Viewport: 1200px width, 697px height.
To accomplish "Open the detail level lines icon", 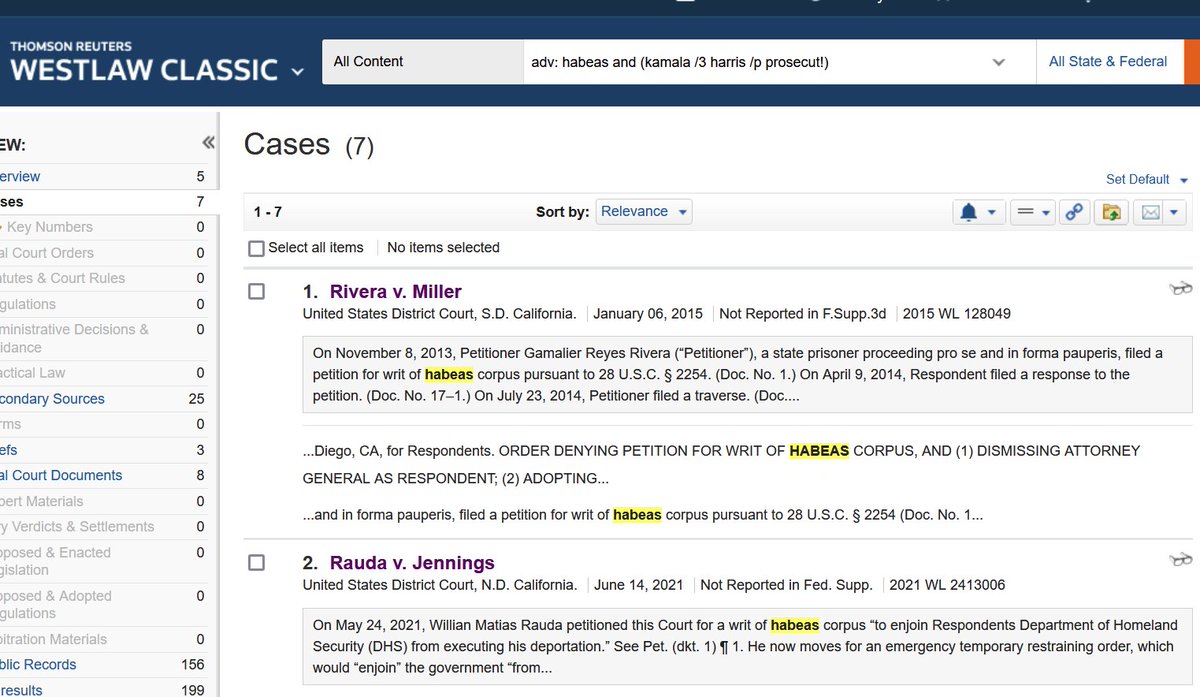I will pos(1024,212).
